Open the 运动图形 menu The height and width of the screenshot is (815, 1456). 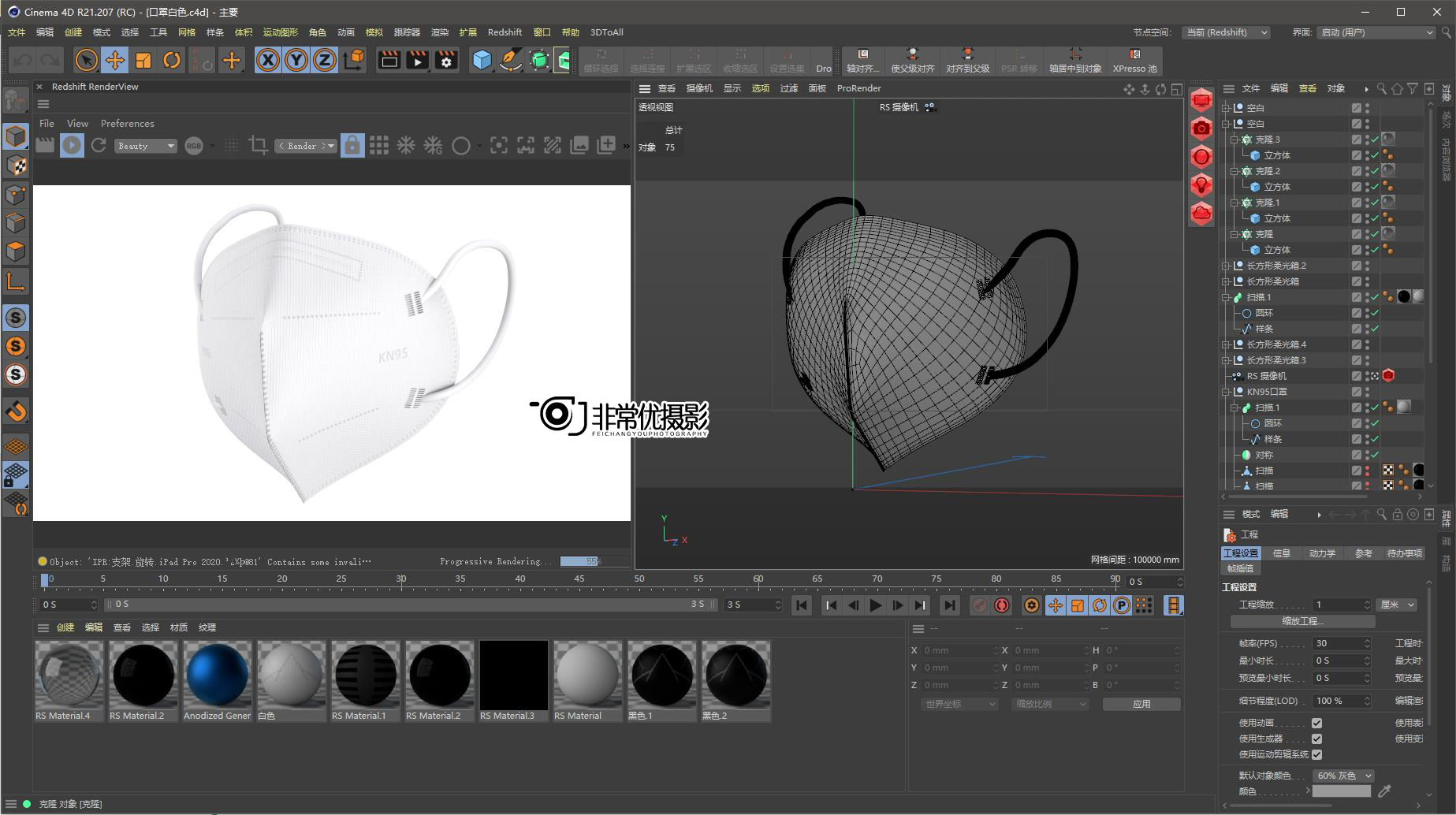pos(281,32)
